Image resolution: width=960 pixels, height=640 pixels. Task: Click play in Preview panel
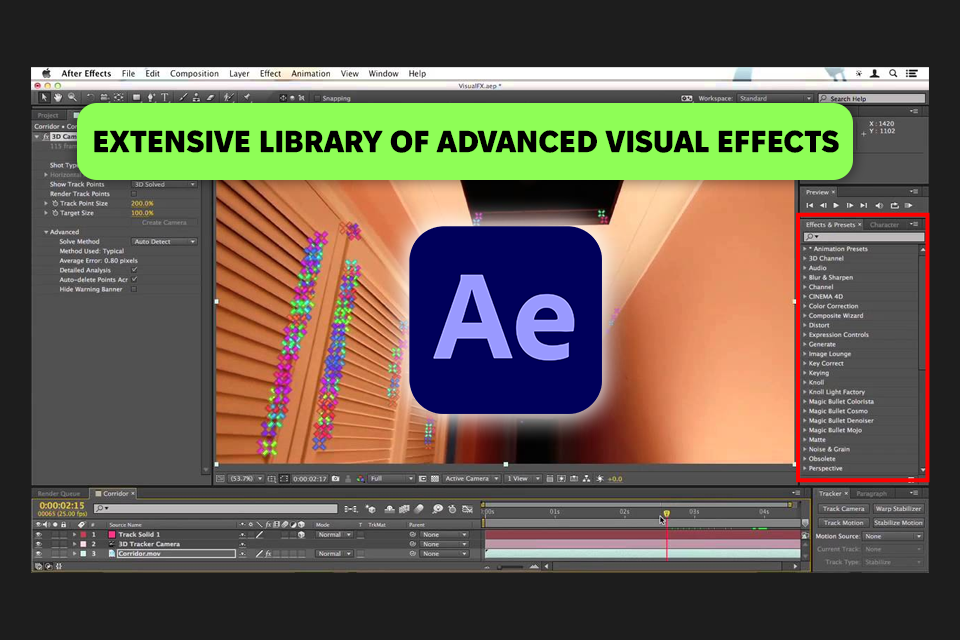(x=836, y=206)
